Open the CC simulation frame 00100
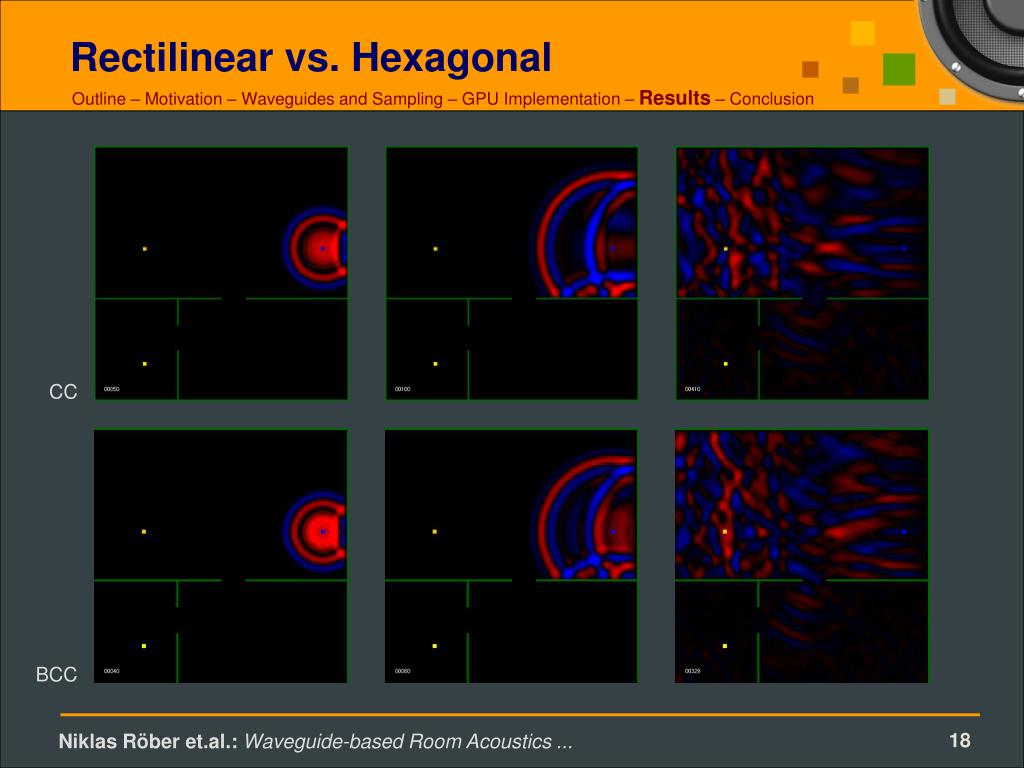 [x=511, y=274]
